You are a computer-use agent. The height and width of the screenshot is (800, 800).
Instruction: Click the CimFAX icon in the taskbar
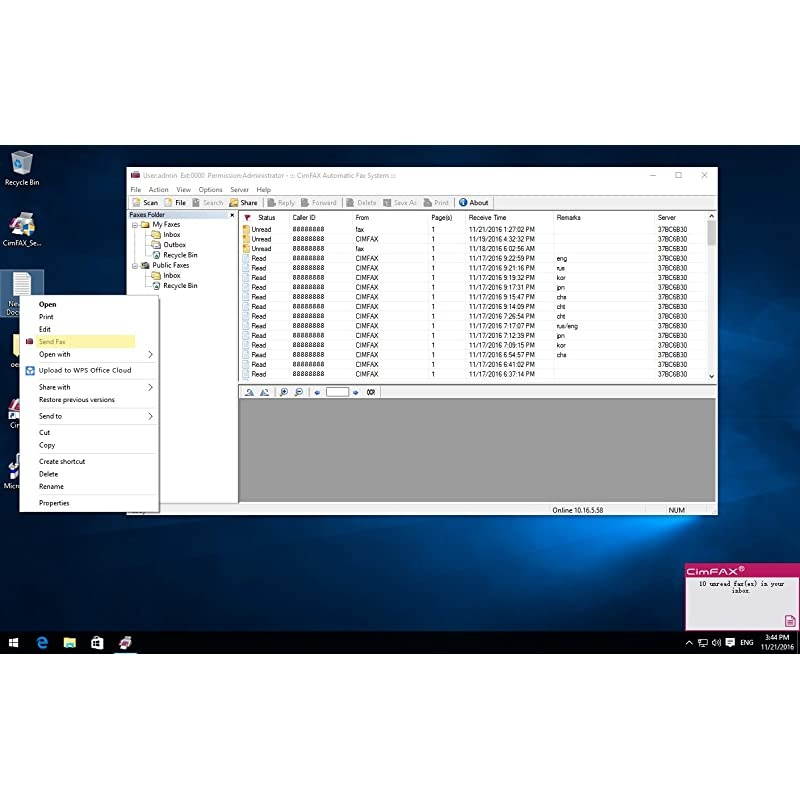[126, 642]
